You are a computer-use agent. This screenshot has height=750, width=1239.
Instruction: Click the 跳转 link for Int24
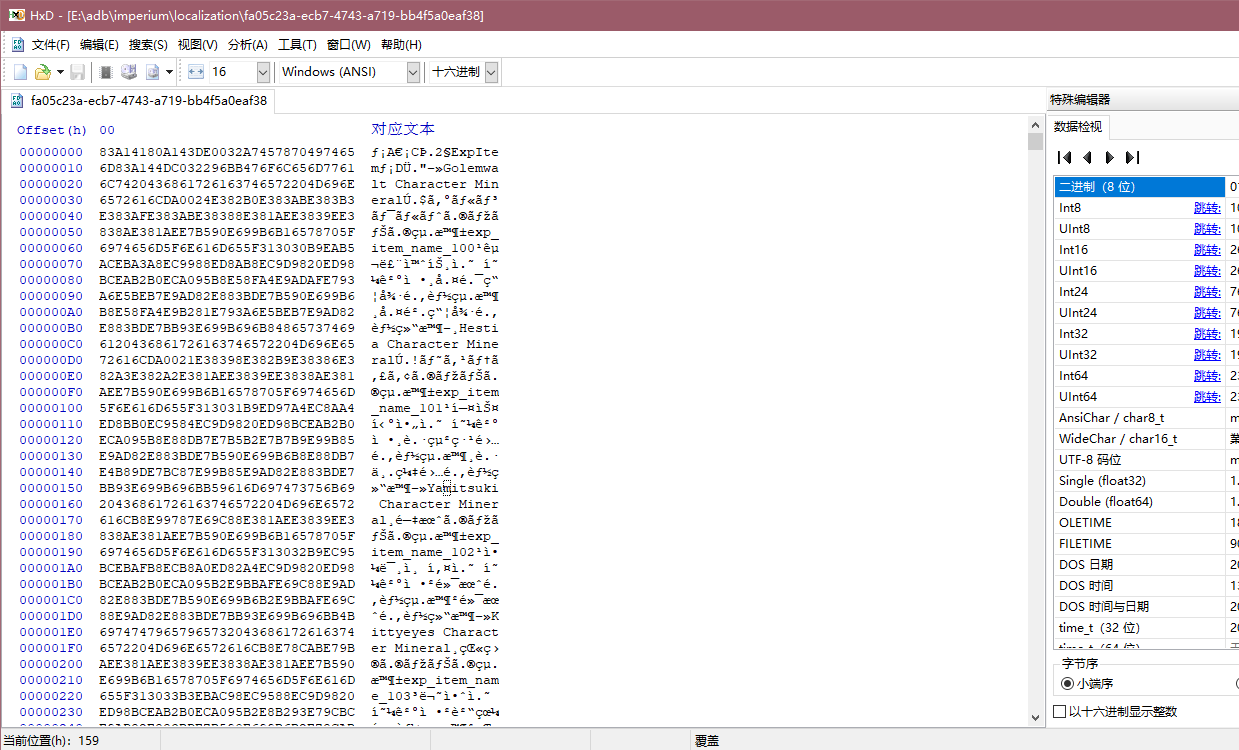pyautogui.click(x=1207, y=292)
